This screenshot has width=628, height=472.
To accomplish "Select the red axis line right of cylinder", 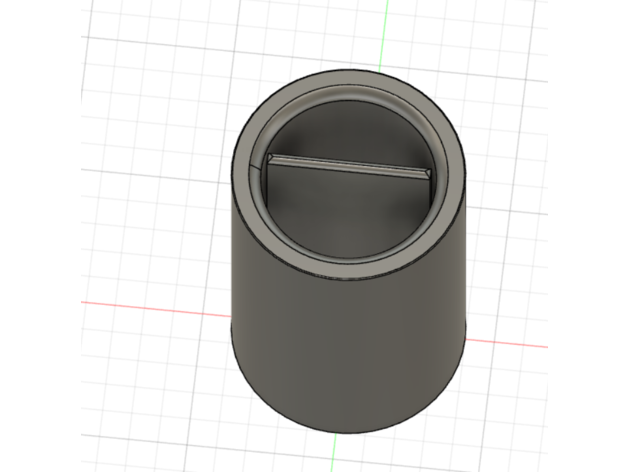I will click(510, 343).
